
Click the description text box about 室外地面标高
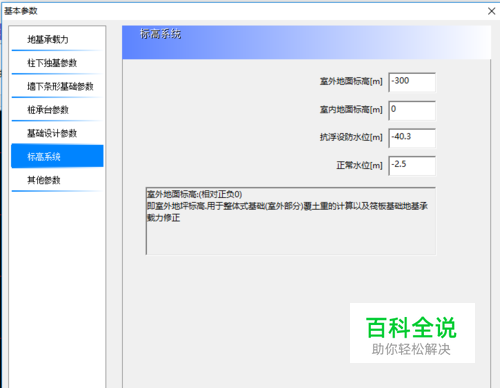tap(291, 221)
